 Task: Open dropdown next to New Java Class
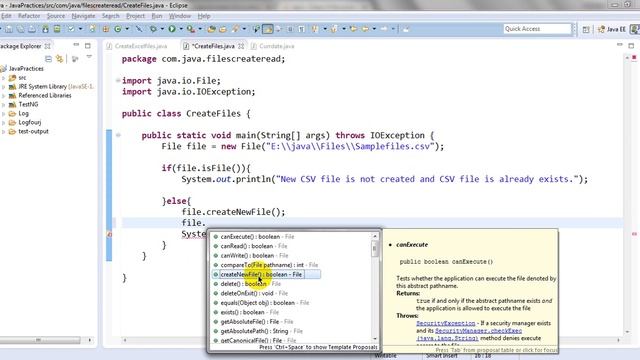tap(127, 29)
